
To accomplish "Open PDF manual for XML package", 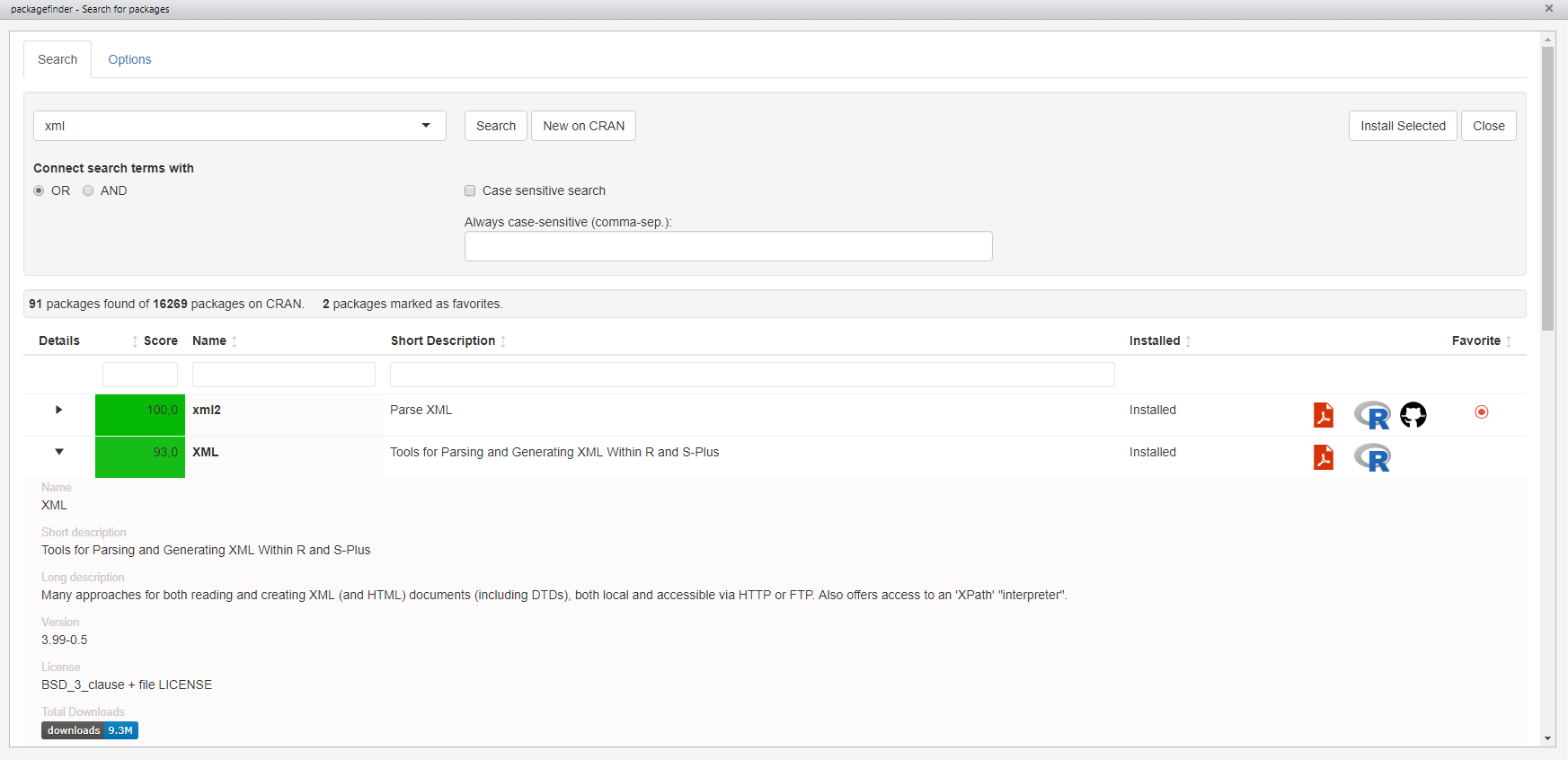I will 1323,457.
